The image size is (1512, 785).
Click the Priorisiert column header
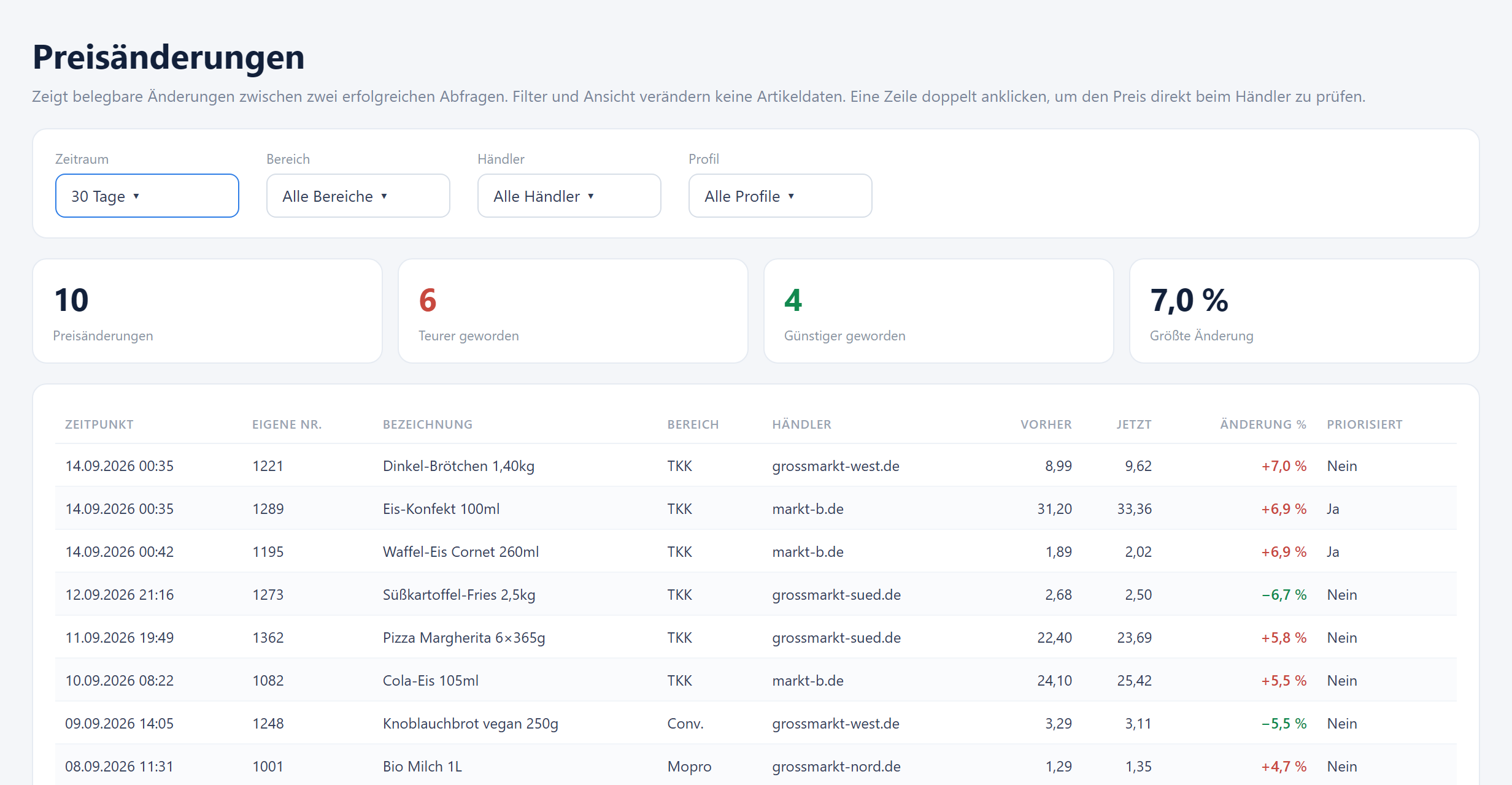1365,424
